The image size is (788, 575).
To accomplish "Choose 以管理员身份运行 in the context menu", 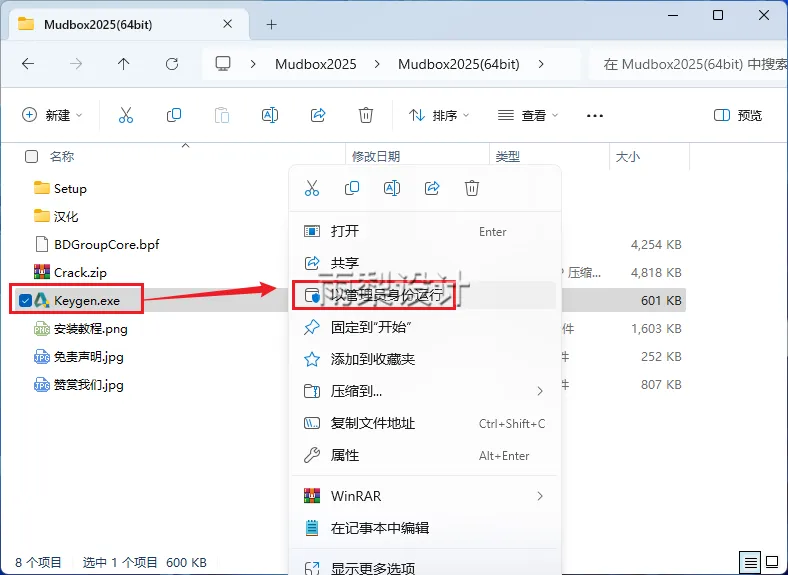I will 425,295.
